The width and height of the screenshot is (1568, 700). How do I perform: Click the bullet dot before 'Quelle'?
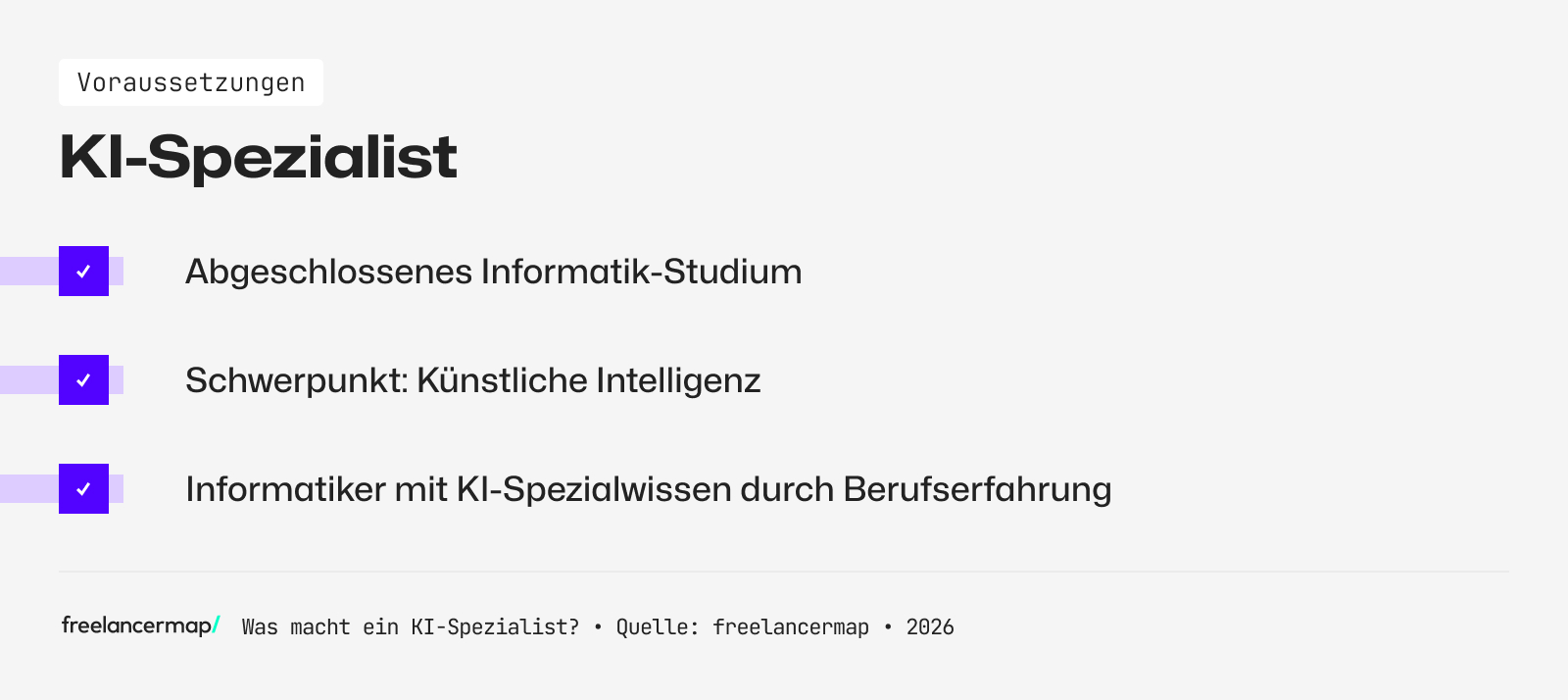[x=598, y=627]
